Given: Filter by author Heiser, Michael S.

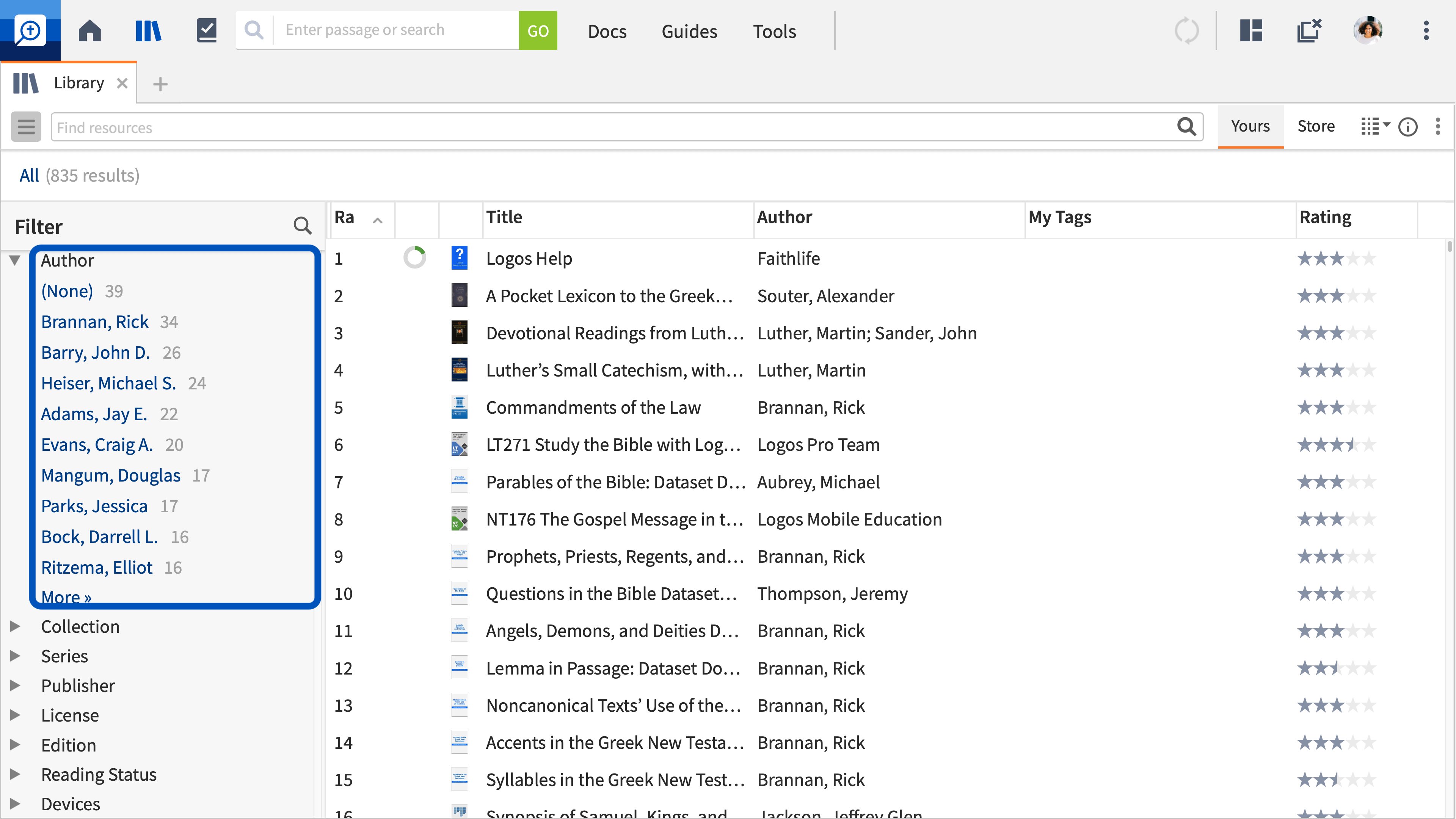Looking at the screenshot, I should coord(108,383).
